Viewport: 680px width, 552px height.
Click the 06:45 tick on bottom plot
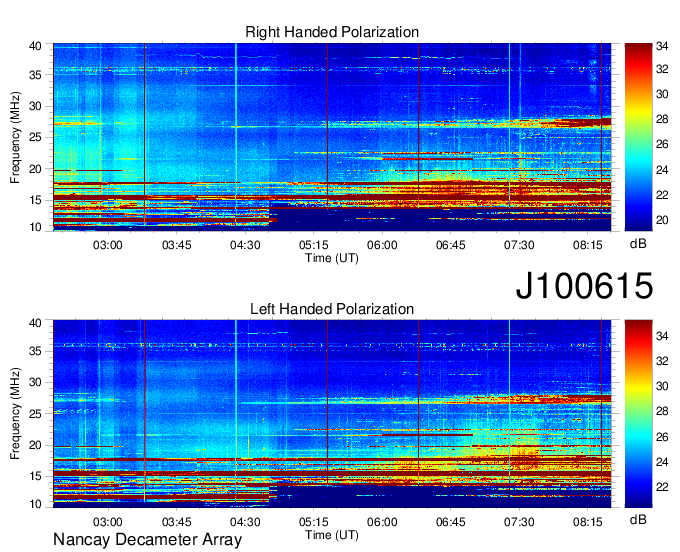click(451, 522)
